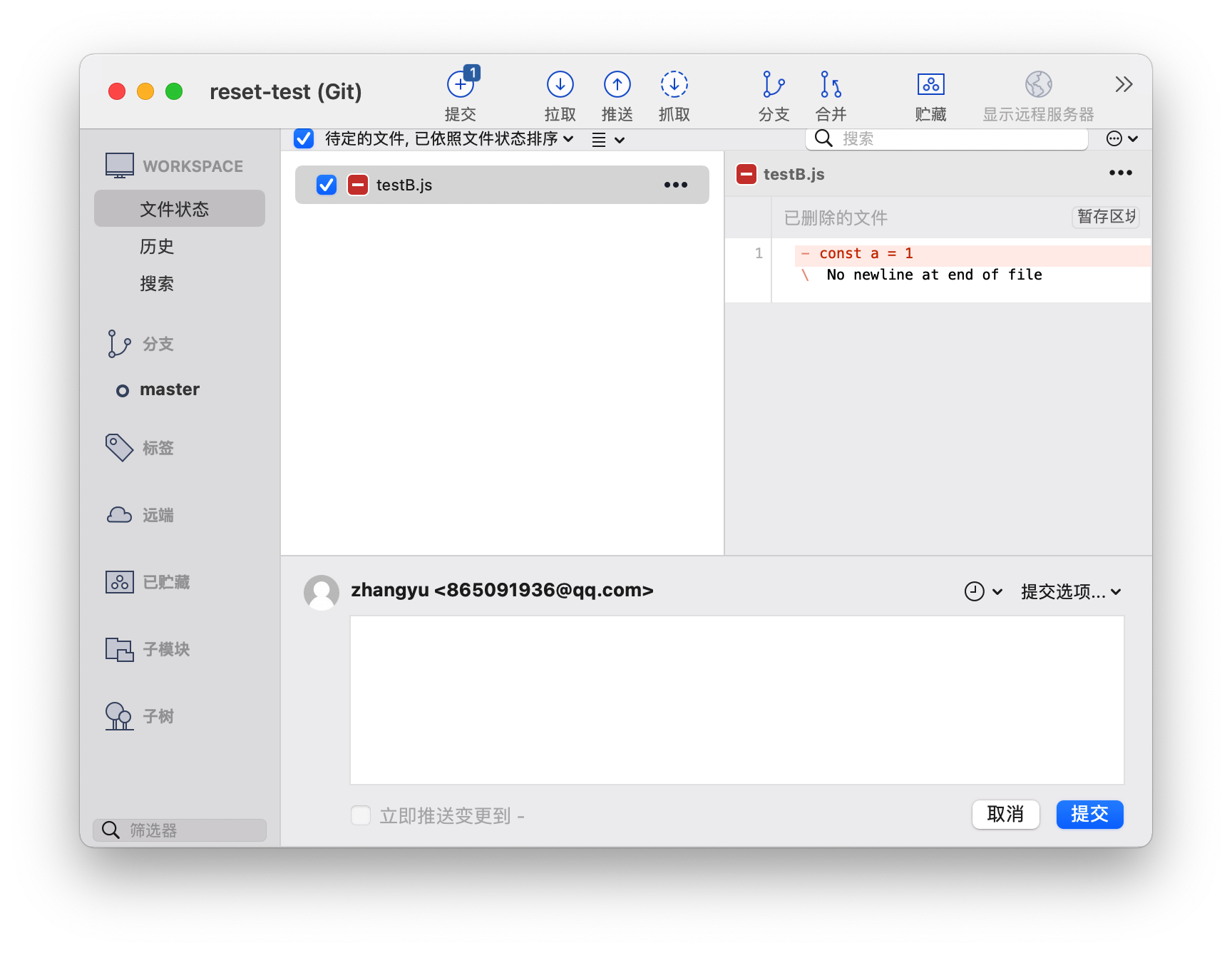Image resolution: width=1232 pixels, height=953 pixels.
Task: Select 搜索 in the sidebar
Action: (157, 283)
